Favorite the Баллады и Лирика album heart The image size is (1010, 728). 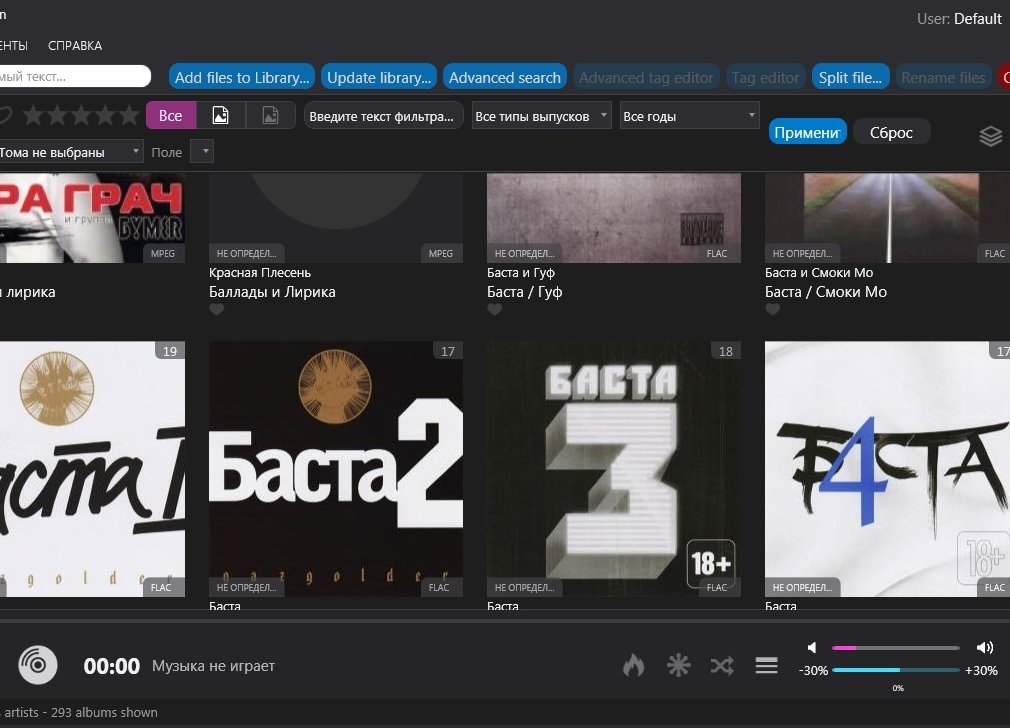coord(216,309)
